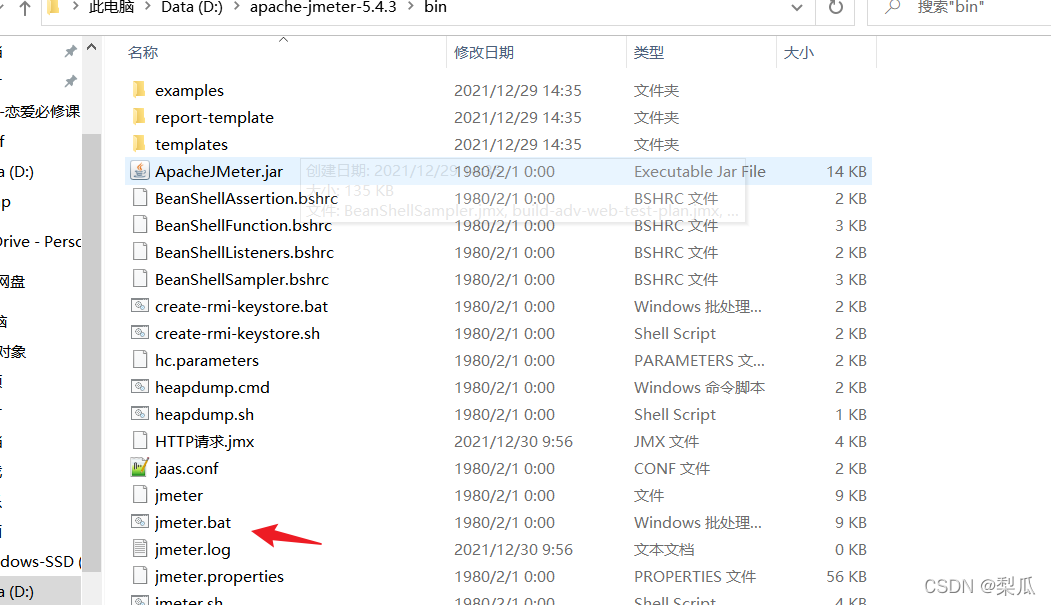Sort by 名称 column header
The height and width of the screenshot is (605, 1051).
coord(143,52)
